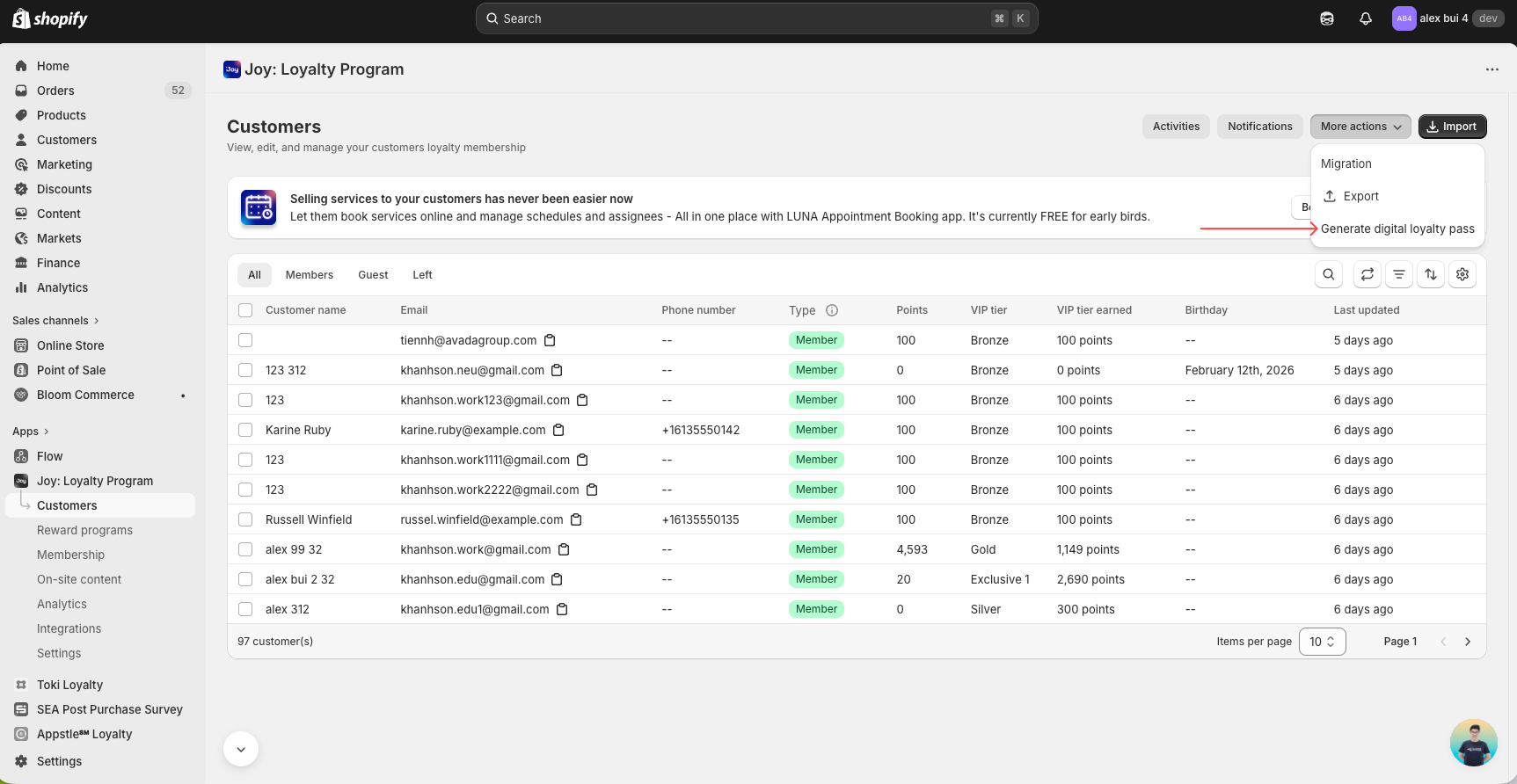Expand the Sales channels section
1517x784 pixels.
click(55, 321)
